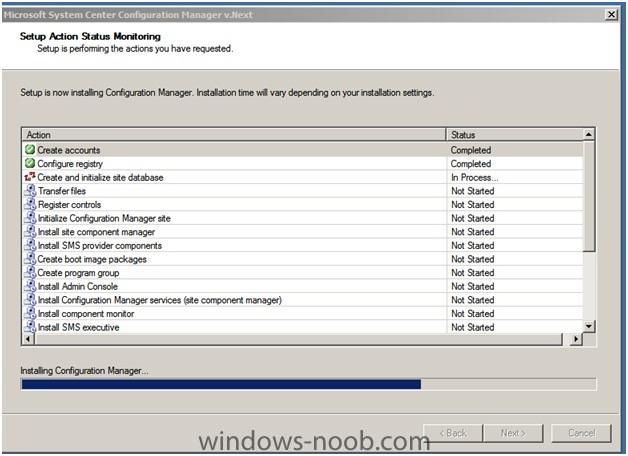Click the green check icon beside Create accounts
This screenshot has height=456, width=628.
coord(30,150)
